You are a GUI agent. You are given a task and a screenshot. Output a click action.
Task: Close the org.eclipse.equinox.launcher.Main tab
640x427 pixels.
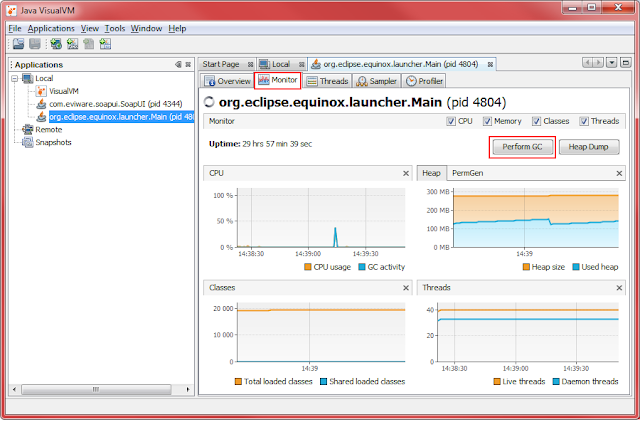point(490,64)
